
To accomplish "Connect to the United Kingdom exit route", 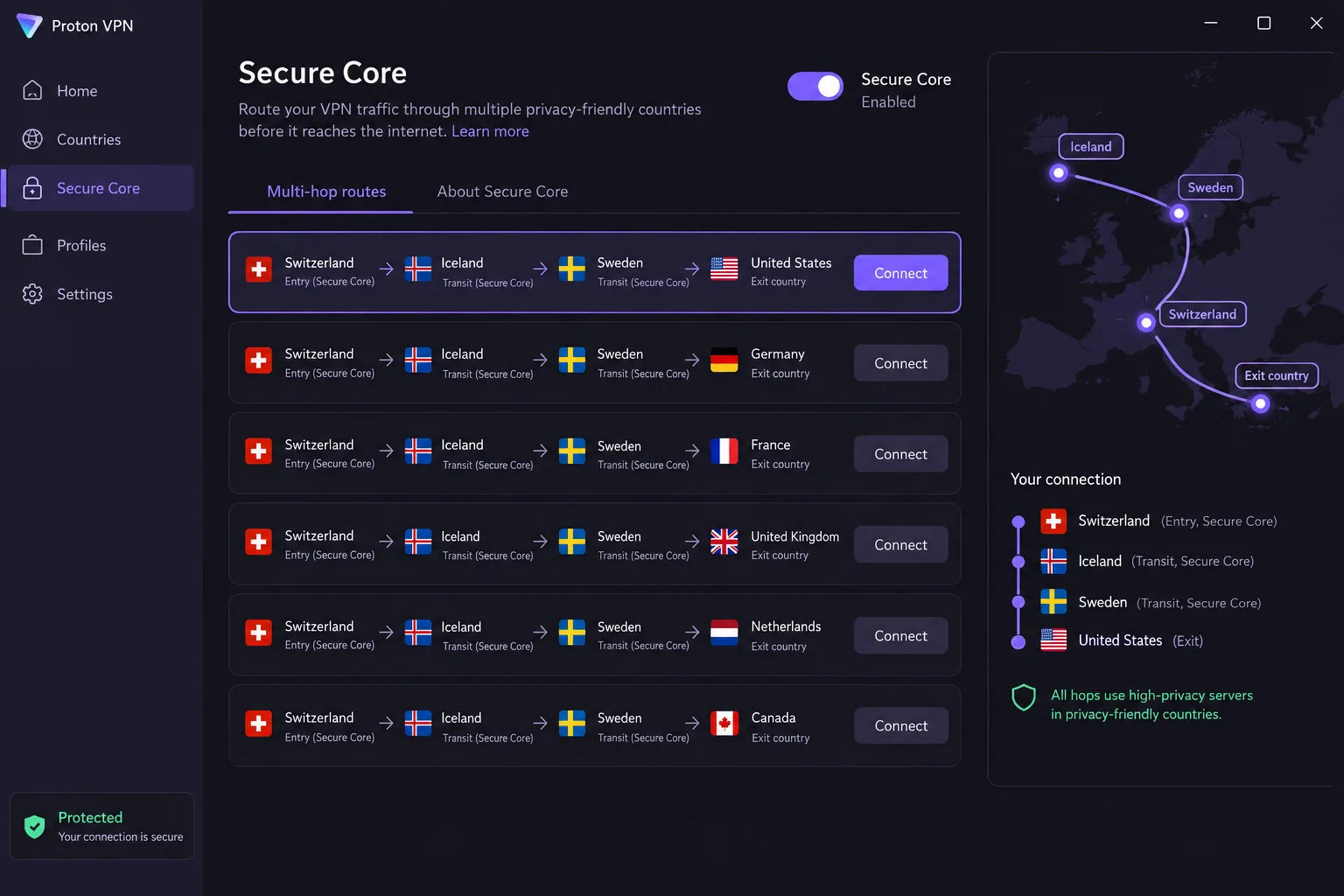I will 901,545.
